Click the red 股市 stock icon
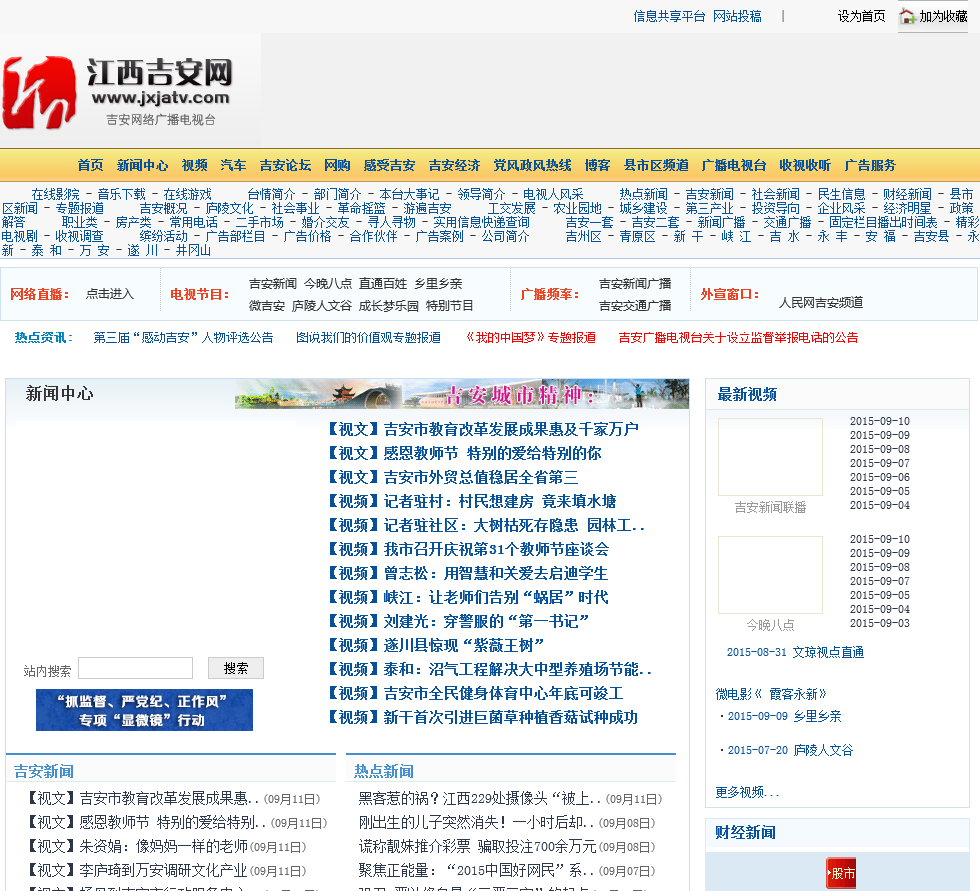This screenshot has width=980, height=891. [841, 873]
